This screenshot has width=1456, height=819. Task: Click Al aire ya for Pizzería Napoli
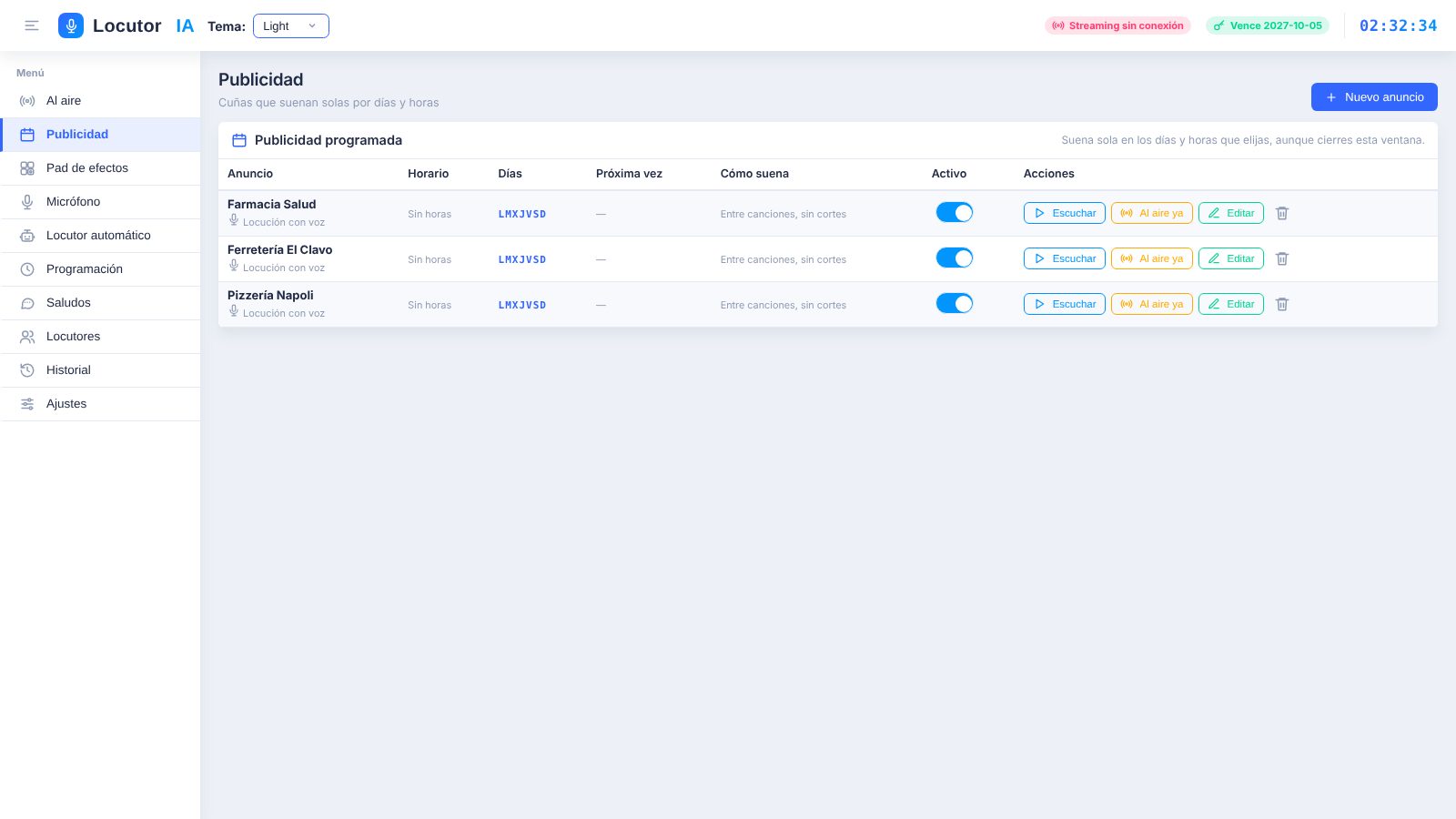tap(1152, 304)
